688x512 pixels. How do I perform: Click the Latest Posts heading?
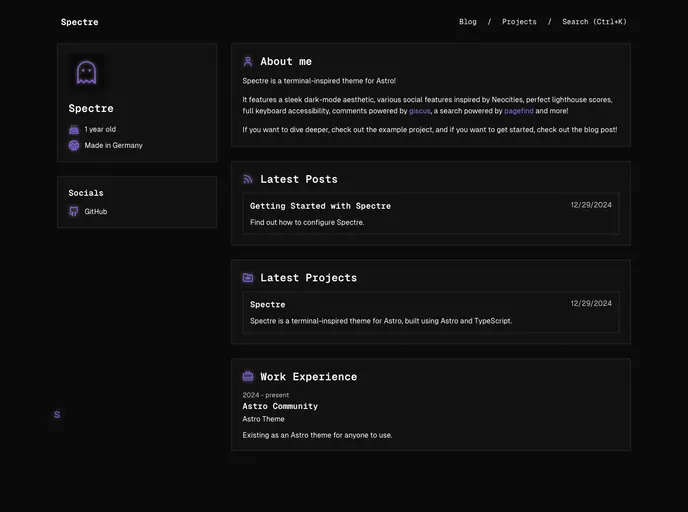pos(299,179)
